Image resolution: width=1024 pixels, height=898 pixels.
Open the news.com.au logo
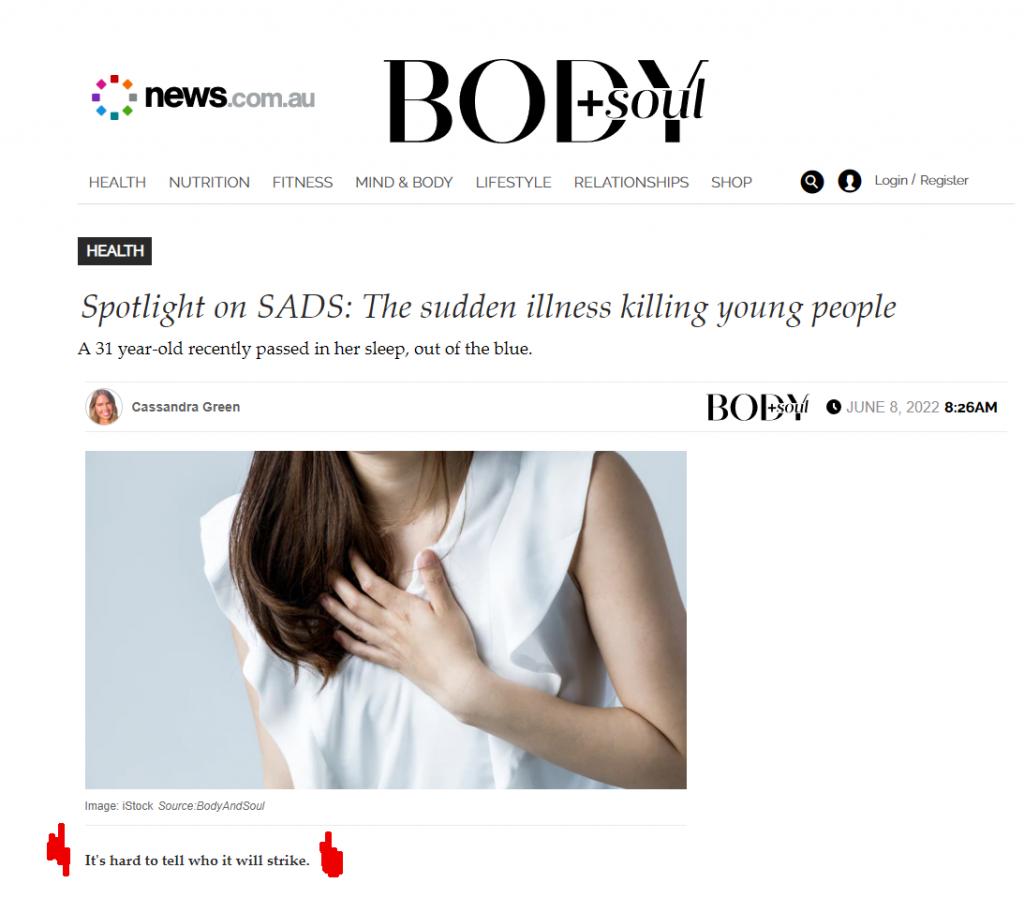[x=204, y=97]
